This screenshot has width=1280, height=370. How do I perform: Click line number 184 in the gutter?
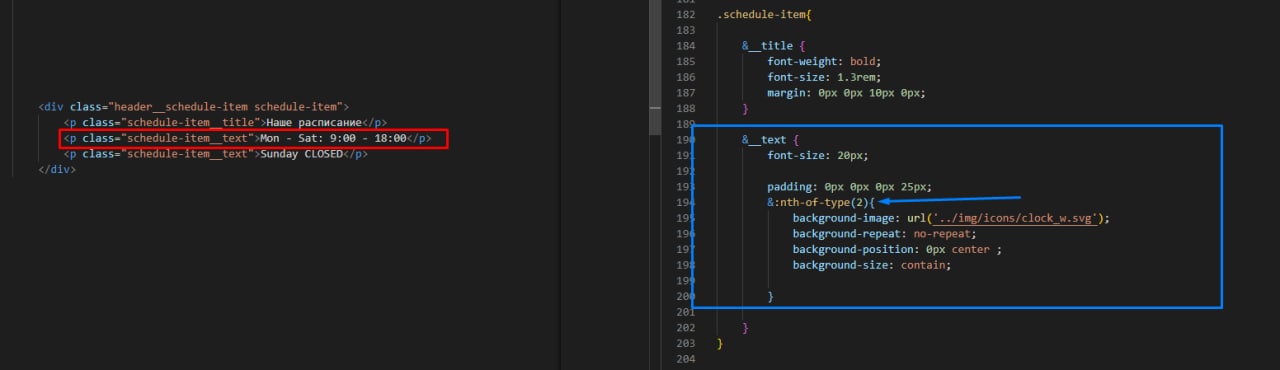pos(685,46)
